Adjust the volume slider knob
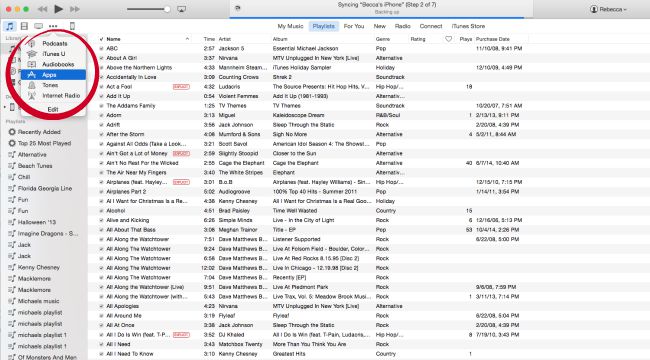 pyautogui.click(x=167, y=9)
